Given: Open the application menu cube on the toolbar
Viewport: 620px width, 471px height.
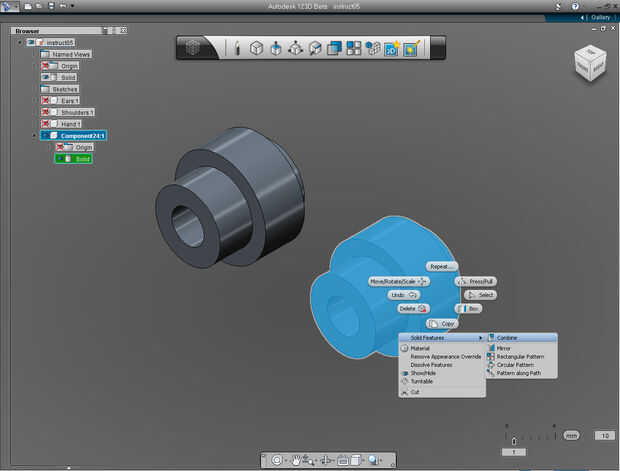Looking at the screenshot, I should (193, 48).
